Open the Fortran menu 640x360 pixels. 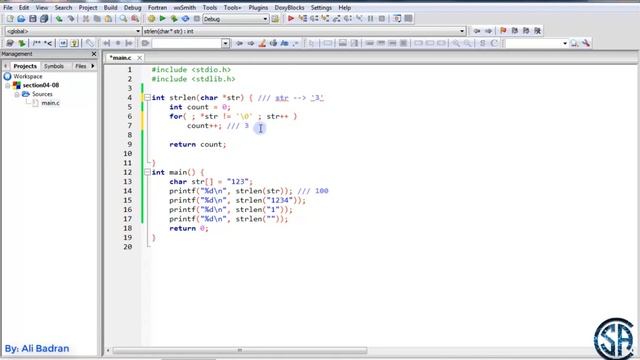point(157,7)
